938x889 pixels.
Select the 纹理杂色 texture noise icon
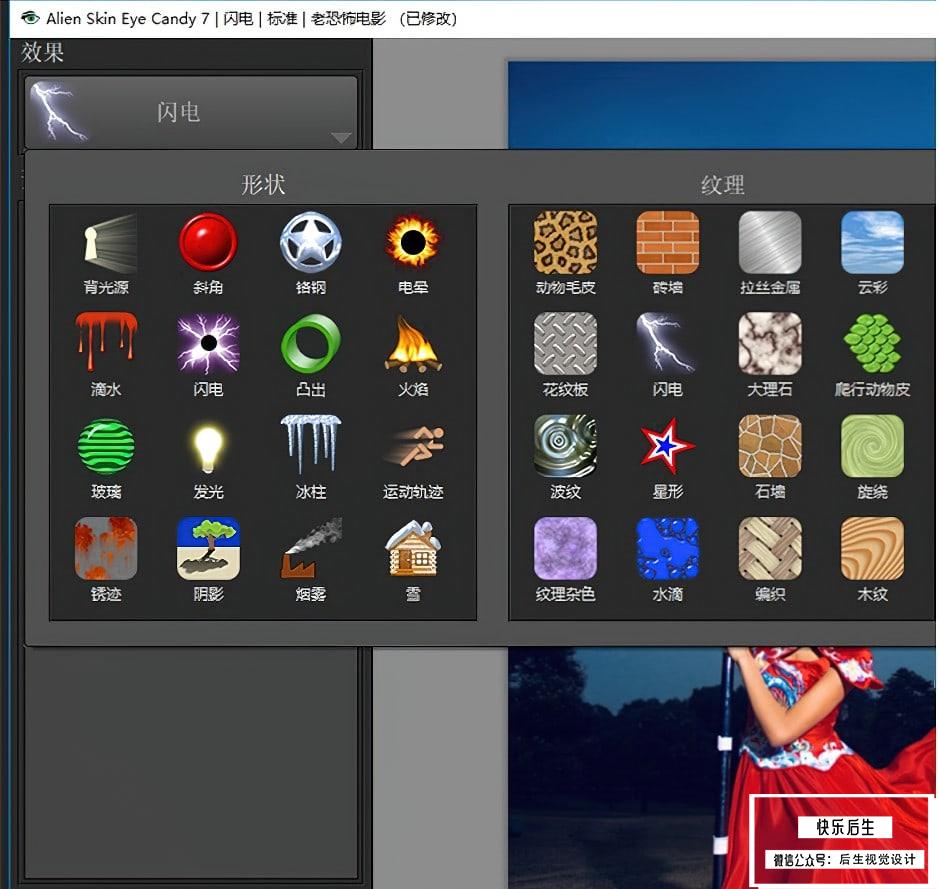tap(565, 548)
